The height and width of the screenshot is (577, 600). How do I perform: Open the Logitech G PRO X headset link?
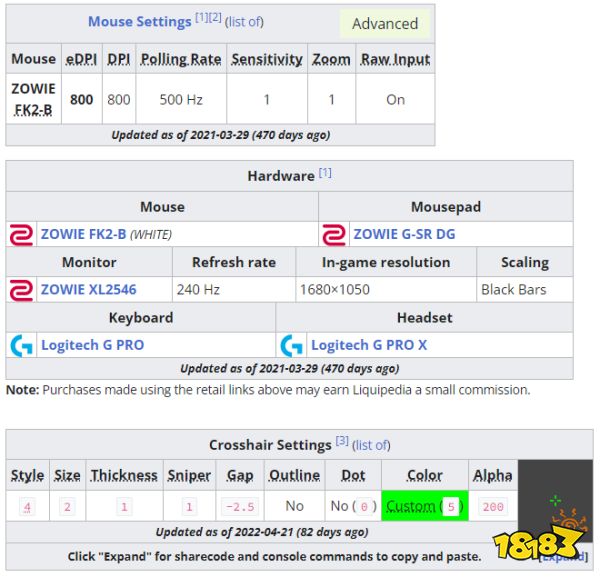[369, 345]
